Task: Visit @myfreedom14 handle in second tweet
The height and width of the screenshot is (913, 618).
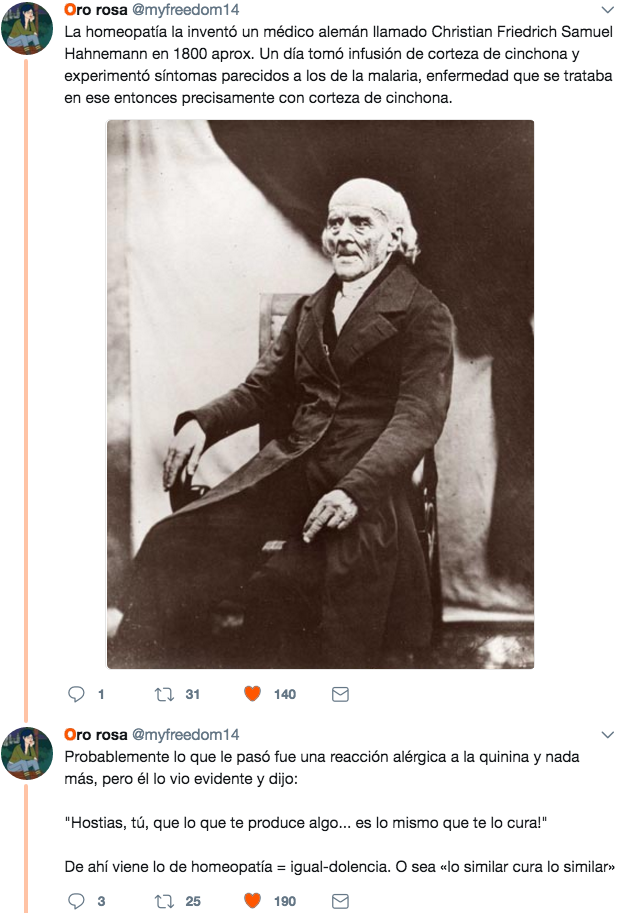Action: pos(186,735)
